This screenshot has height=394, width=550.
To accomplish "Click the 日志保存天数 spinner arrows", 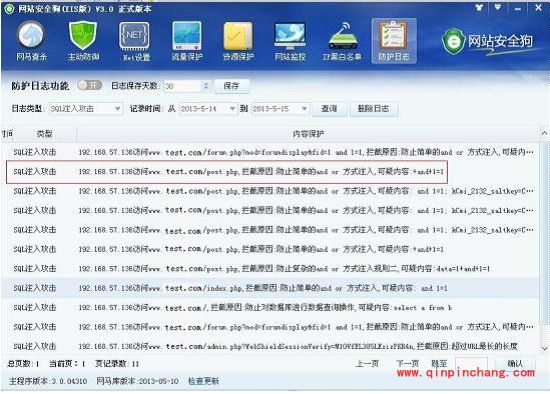I will [206, 86].
